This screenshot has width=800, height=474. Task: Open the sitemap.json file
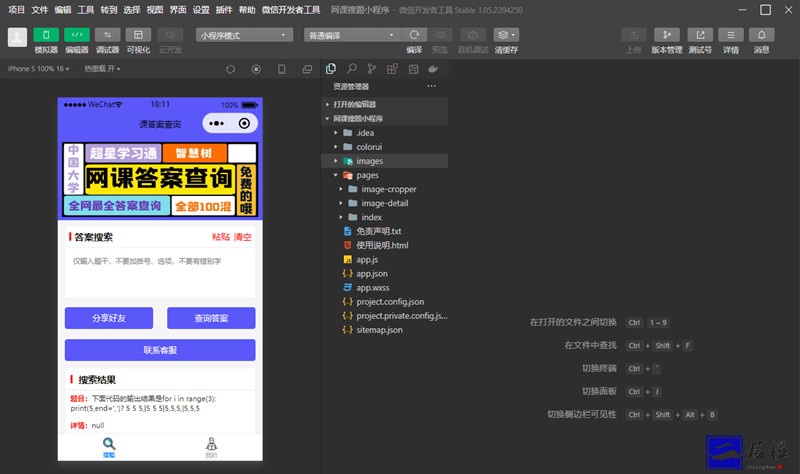click(385, 330)
